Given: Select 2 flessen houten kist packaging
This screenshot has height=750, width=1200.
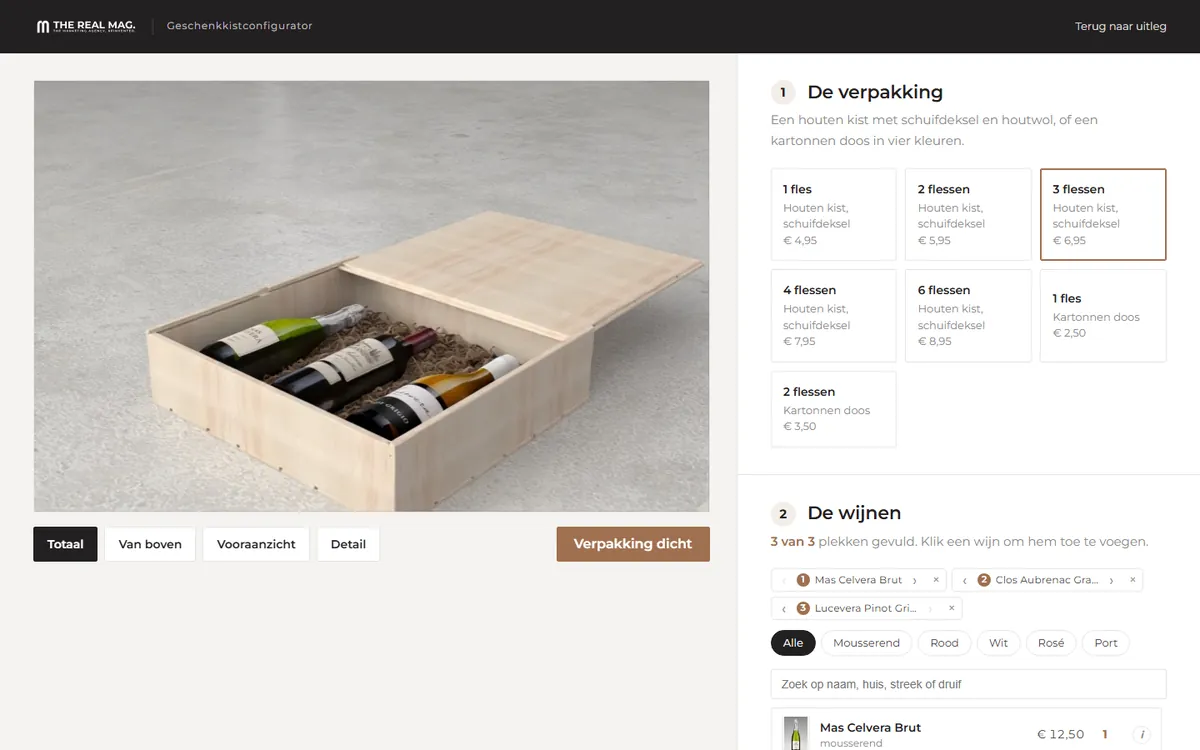Looking at the screenshot, I should tap(968, 214).
